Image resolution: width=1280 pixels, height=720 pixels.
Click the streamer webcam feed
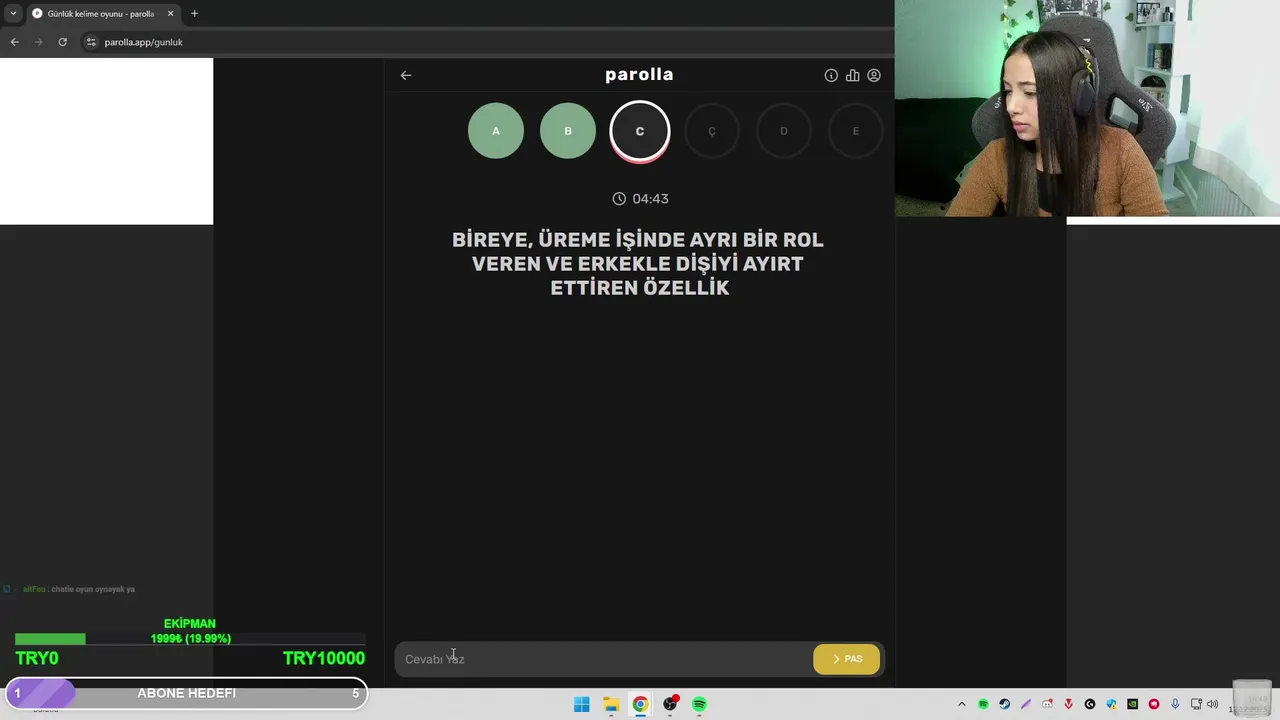[x=1087, y=108]
